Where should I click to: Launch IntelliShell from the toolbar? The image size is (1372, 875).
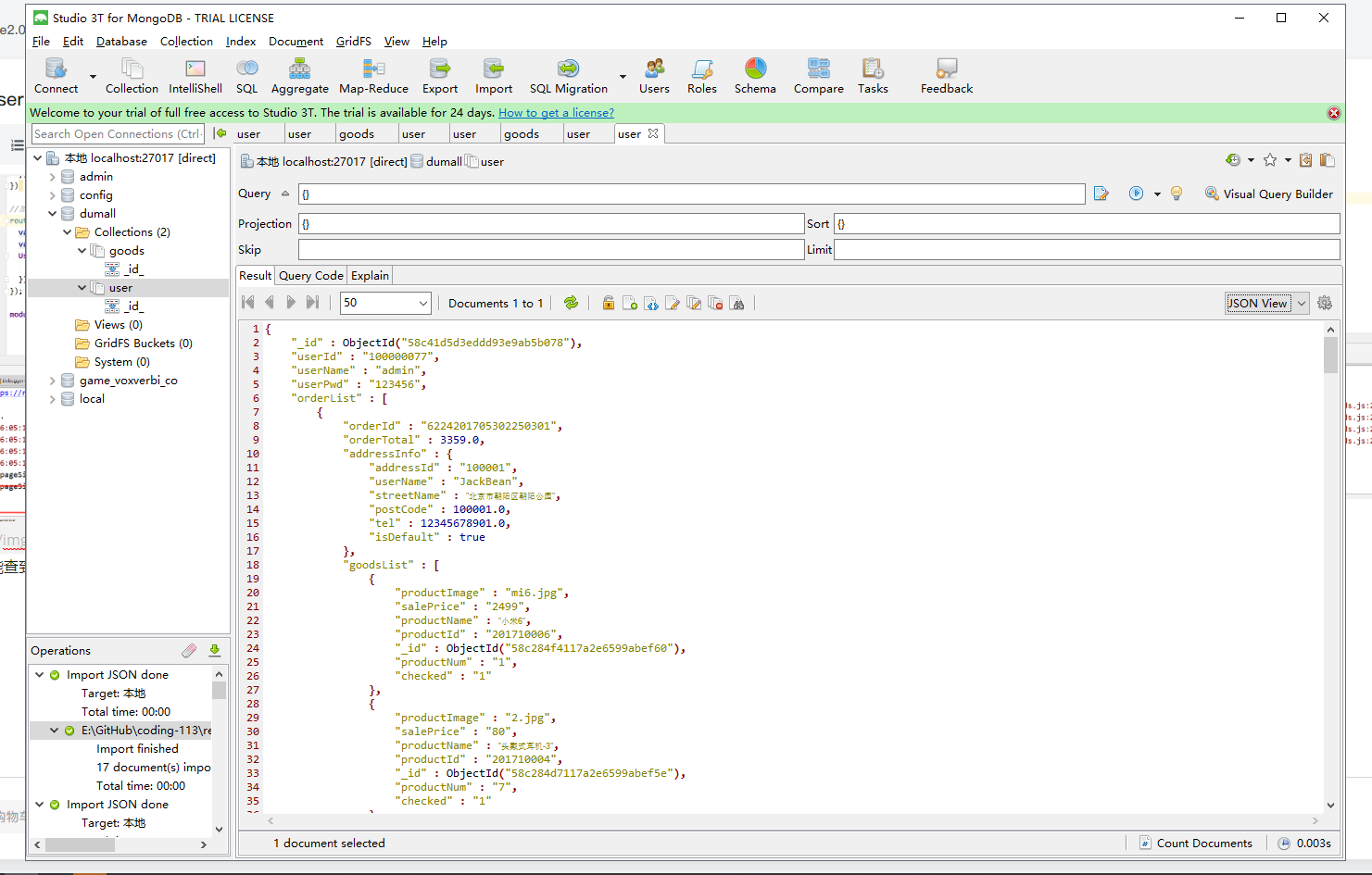195,76
